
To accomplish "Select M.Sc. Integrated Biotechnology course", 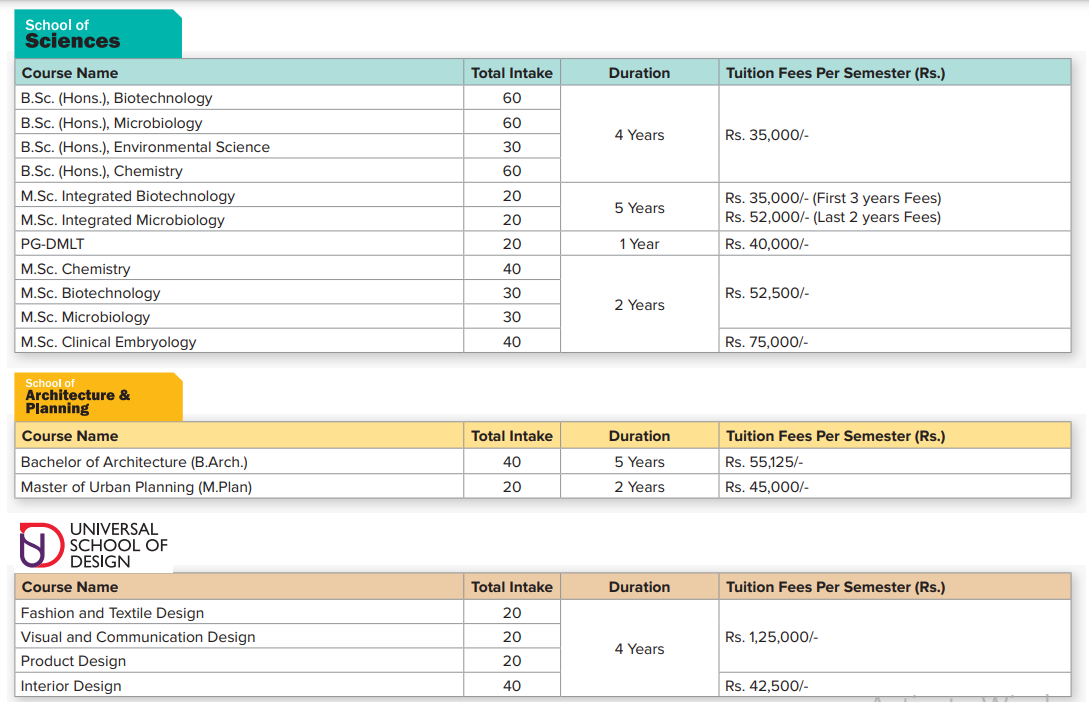I will [128, 196].
